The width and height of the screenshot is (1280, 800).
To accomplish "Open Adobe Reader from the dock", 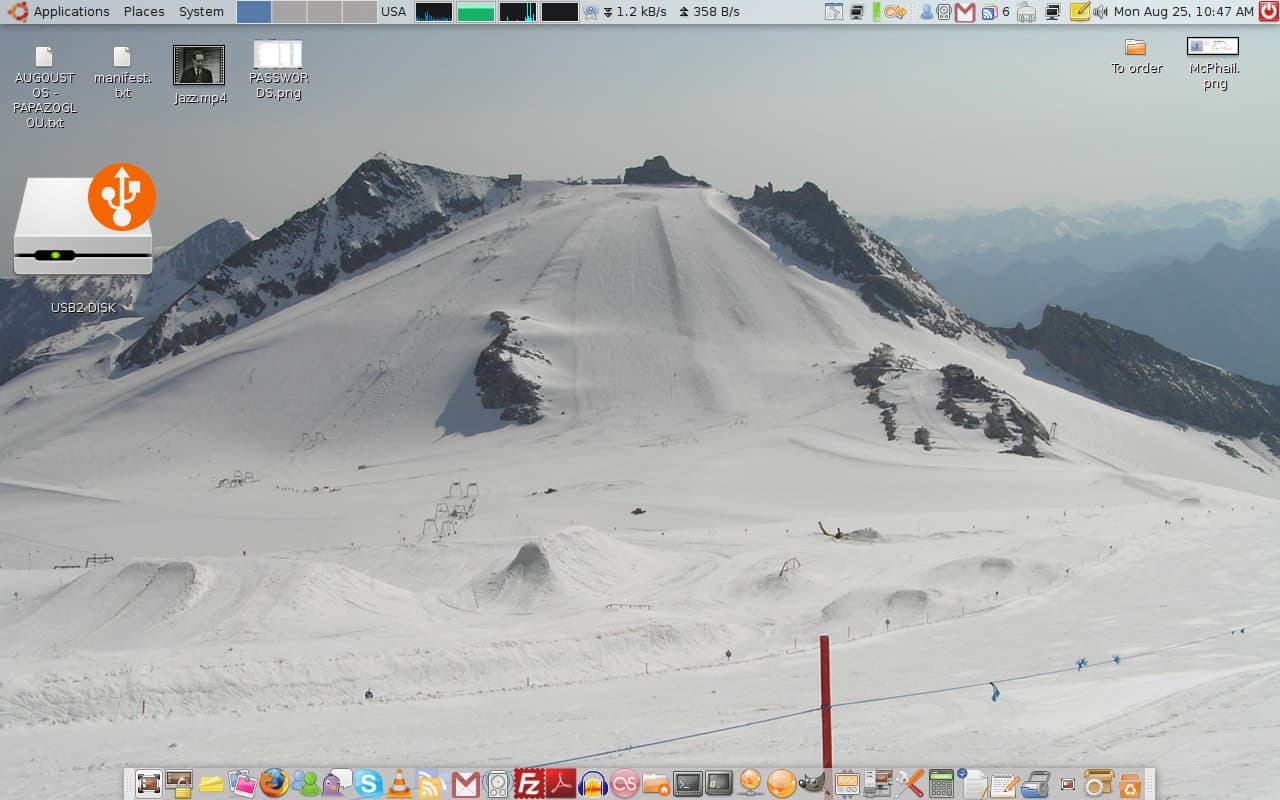I will click(560, 783).
